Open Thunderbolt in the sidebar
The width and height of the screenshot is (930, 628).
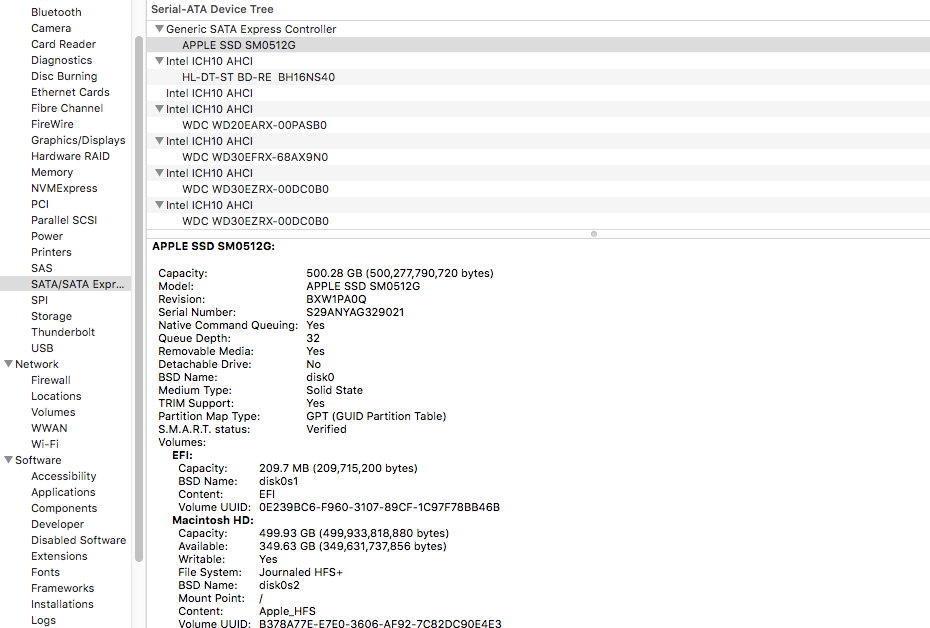[63, 332]
